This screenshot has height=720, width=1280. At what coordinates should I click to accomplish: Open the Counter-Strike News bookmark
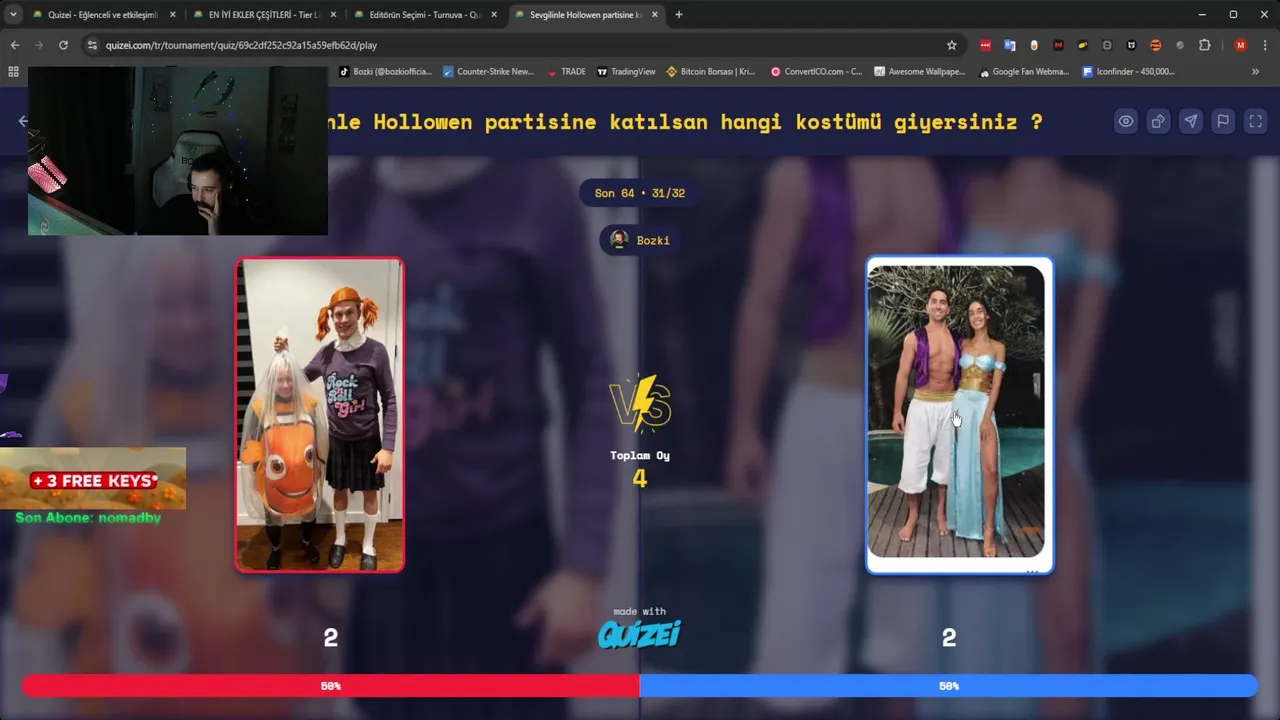[x=488, y=72]
